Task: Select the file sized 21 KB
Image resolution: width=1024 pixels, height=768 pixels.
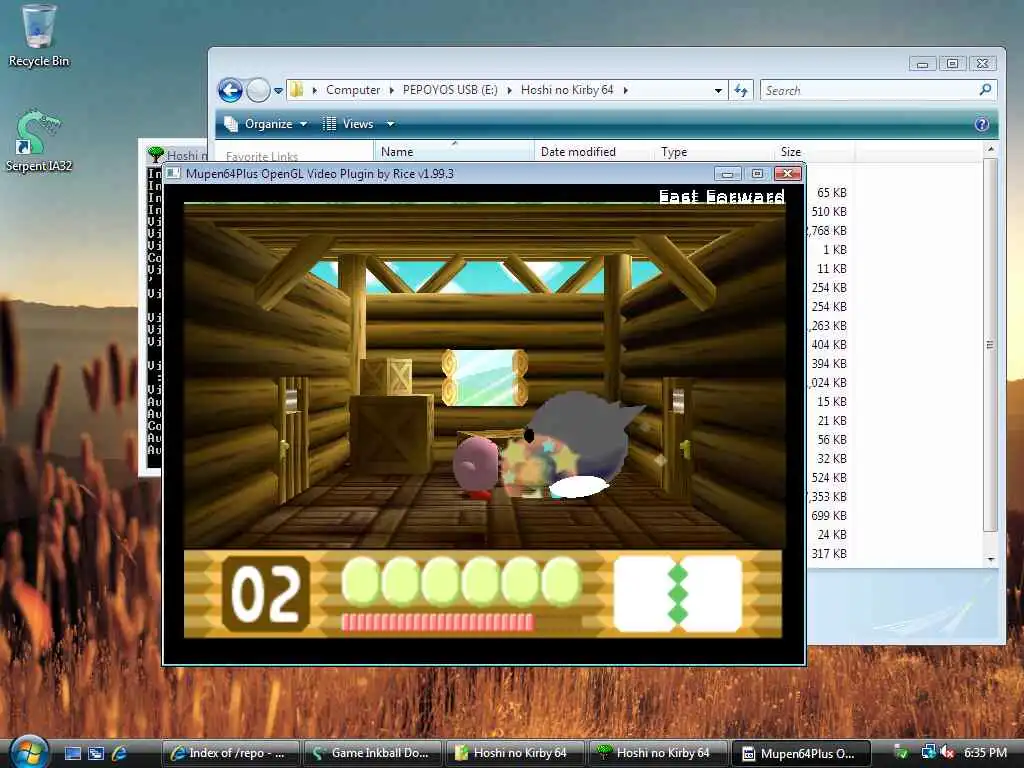Action: pyautogui.click(x=831, y=421)
